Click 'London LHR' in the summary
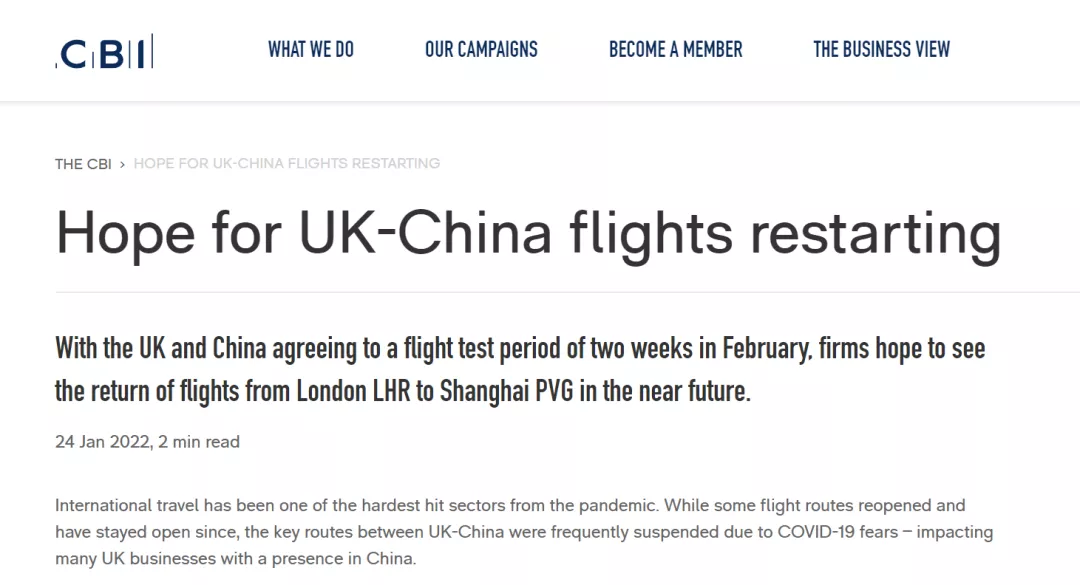 [353, 391]
